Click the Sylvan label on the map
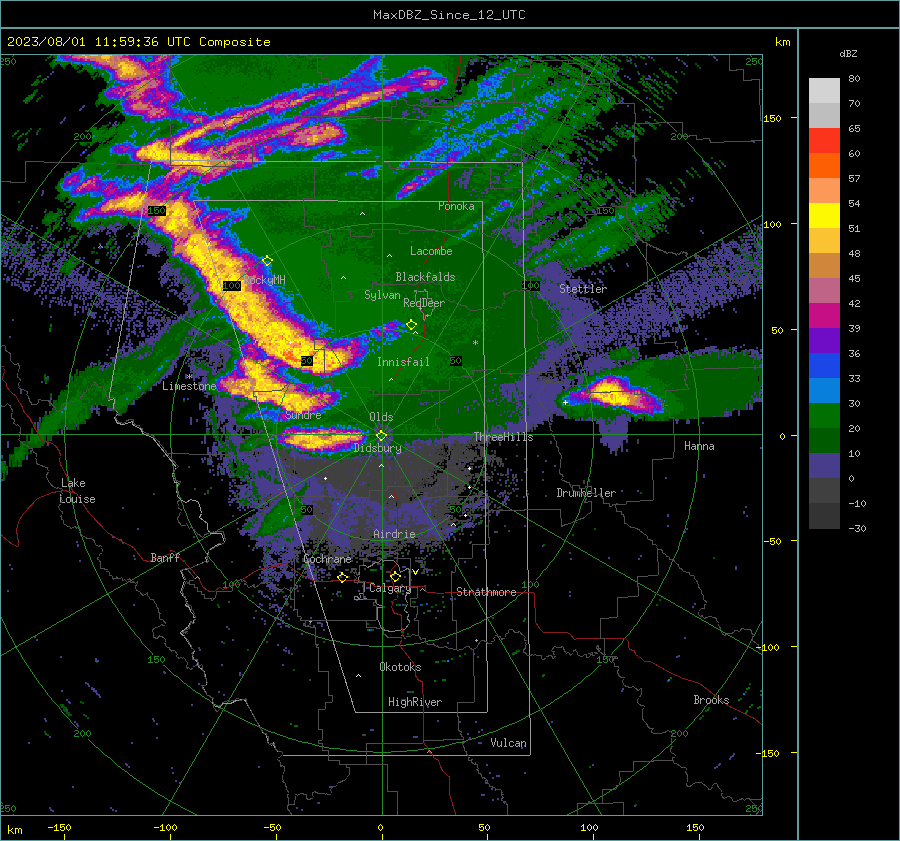This screenshot has width=900, height=841. click(x=382, y=295)
